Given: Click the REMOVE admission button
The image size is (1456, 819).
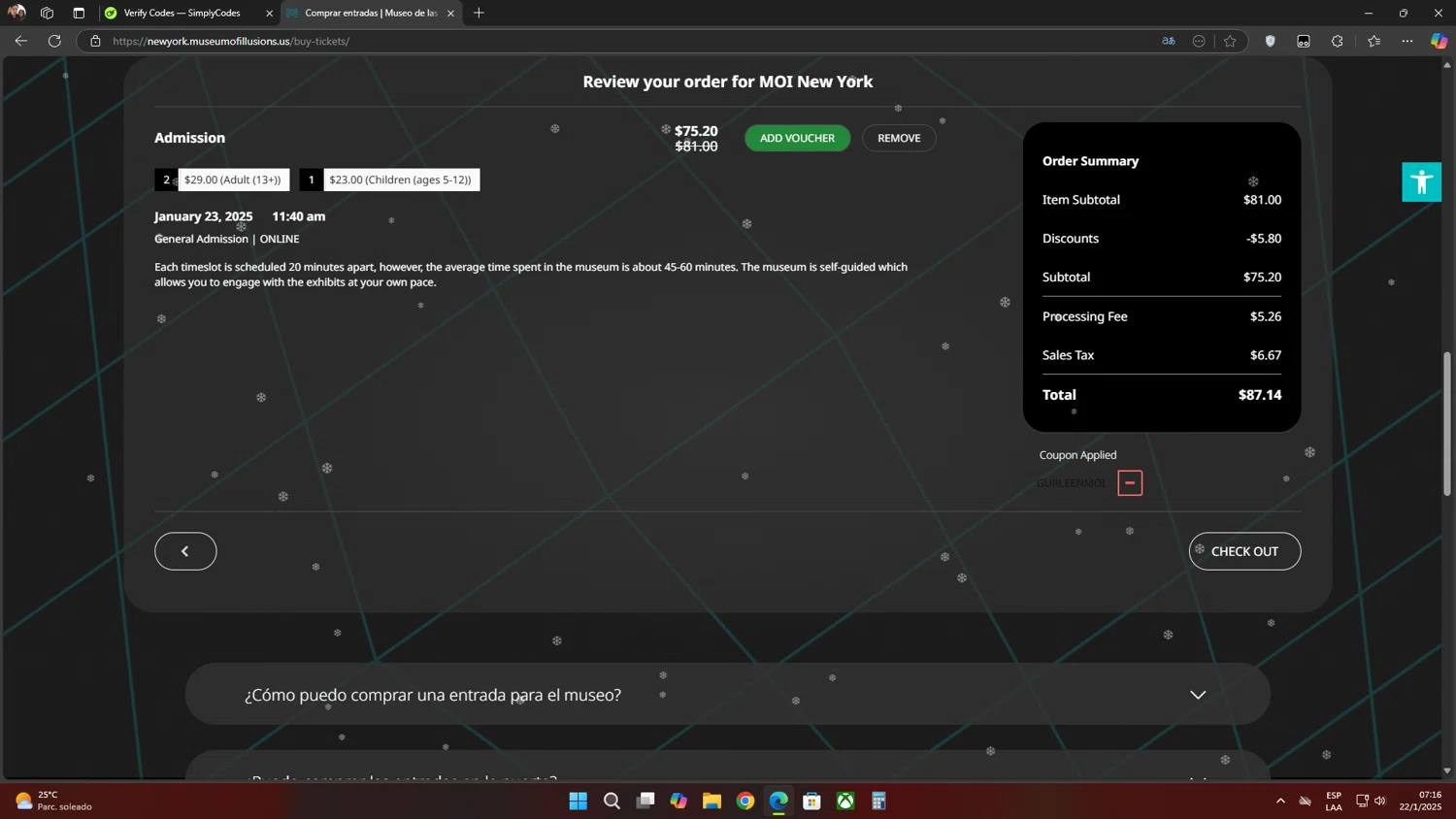Looking at the screenshot, I should 899,138.
